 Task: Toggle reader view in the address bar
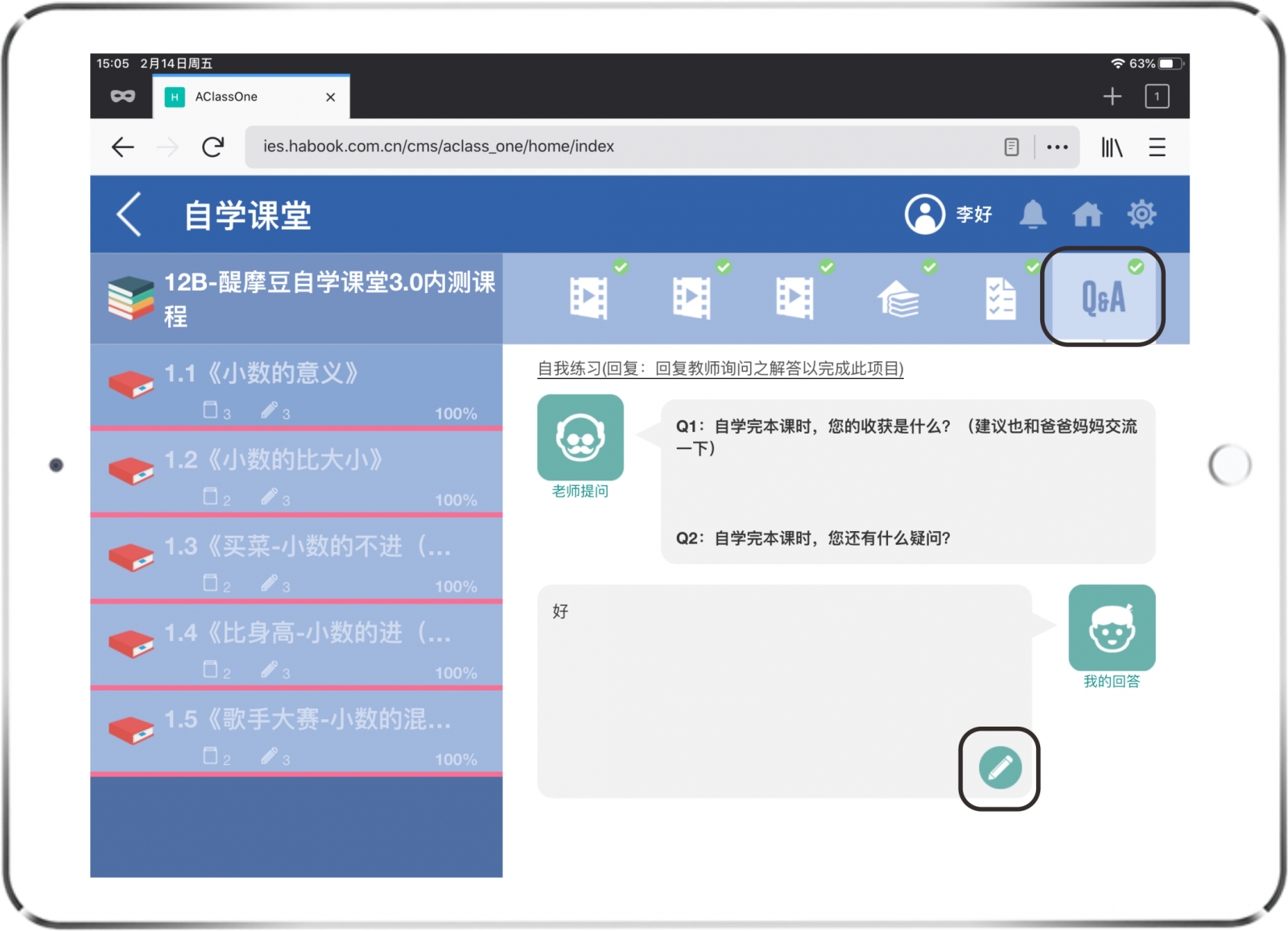pos(1011,147)
